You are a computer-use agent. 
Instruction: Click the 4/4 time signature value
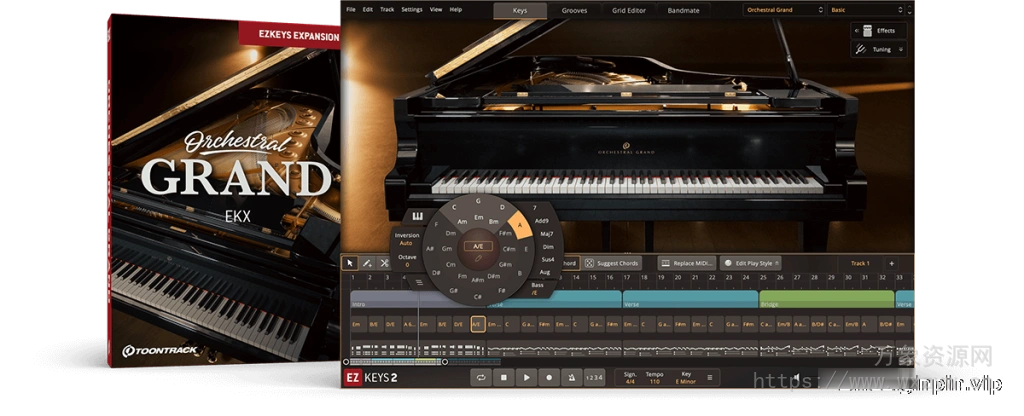630,381
